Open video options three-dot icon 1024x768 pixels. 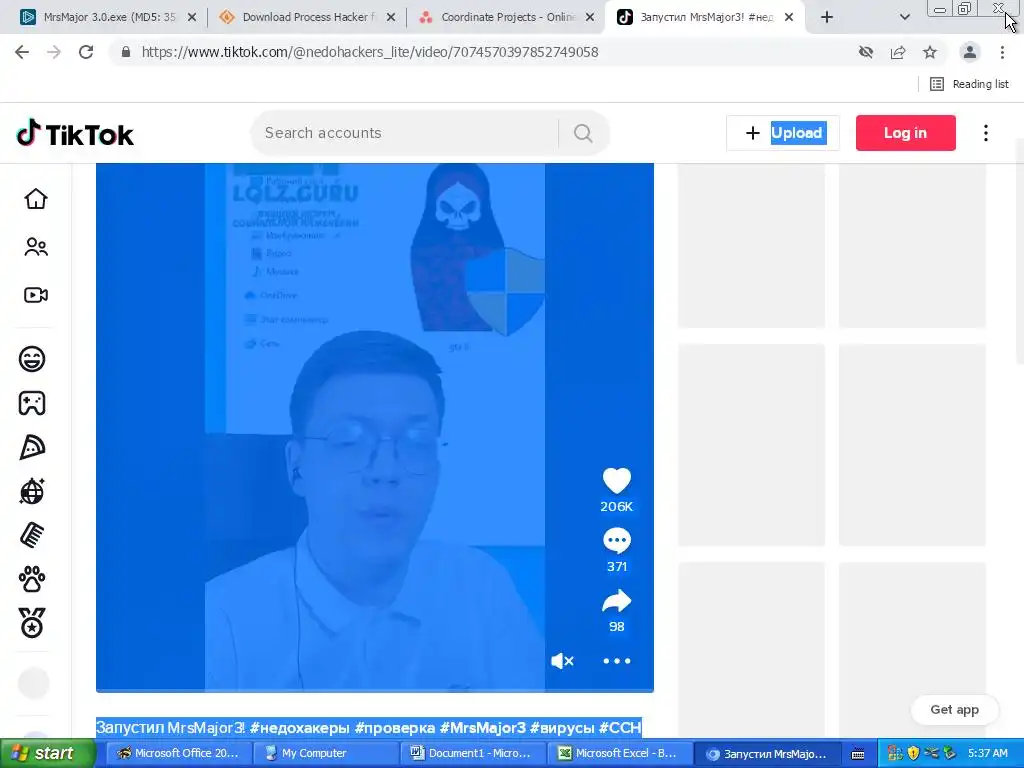[x=616, y=661]
